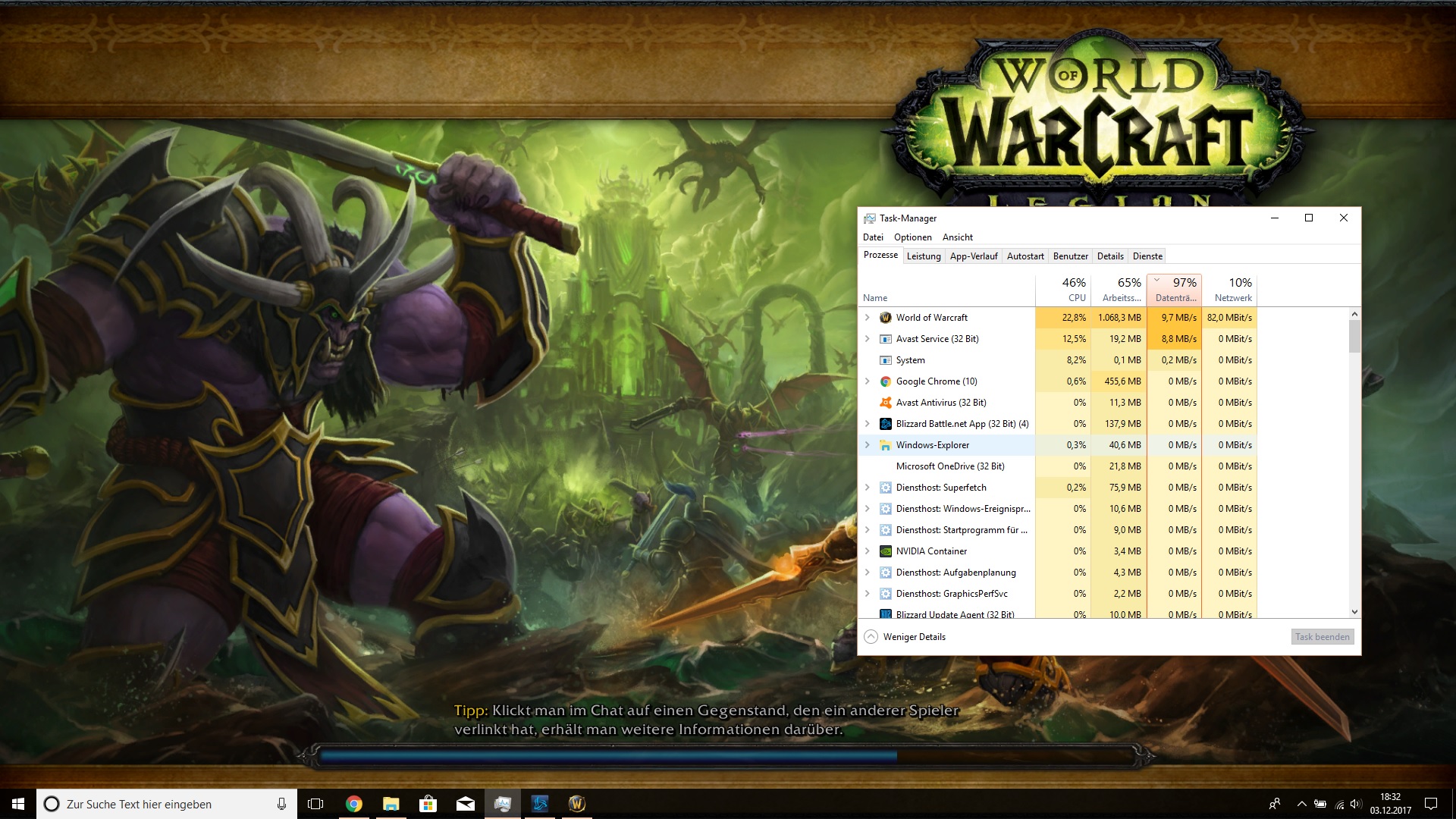
Task: Open World of Warcraft from taskbar
Action: [576, 804]
